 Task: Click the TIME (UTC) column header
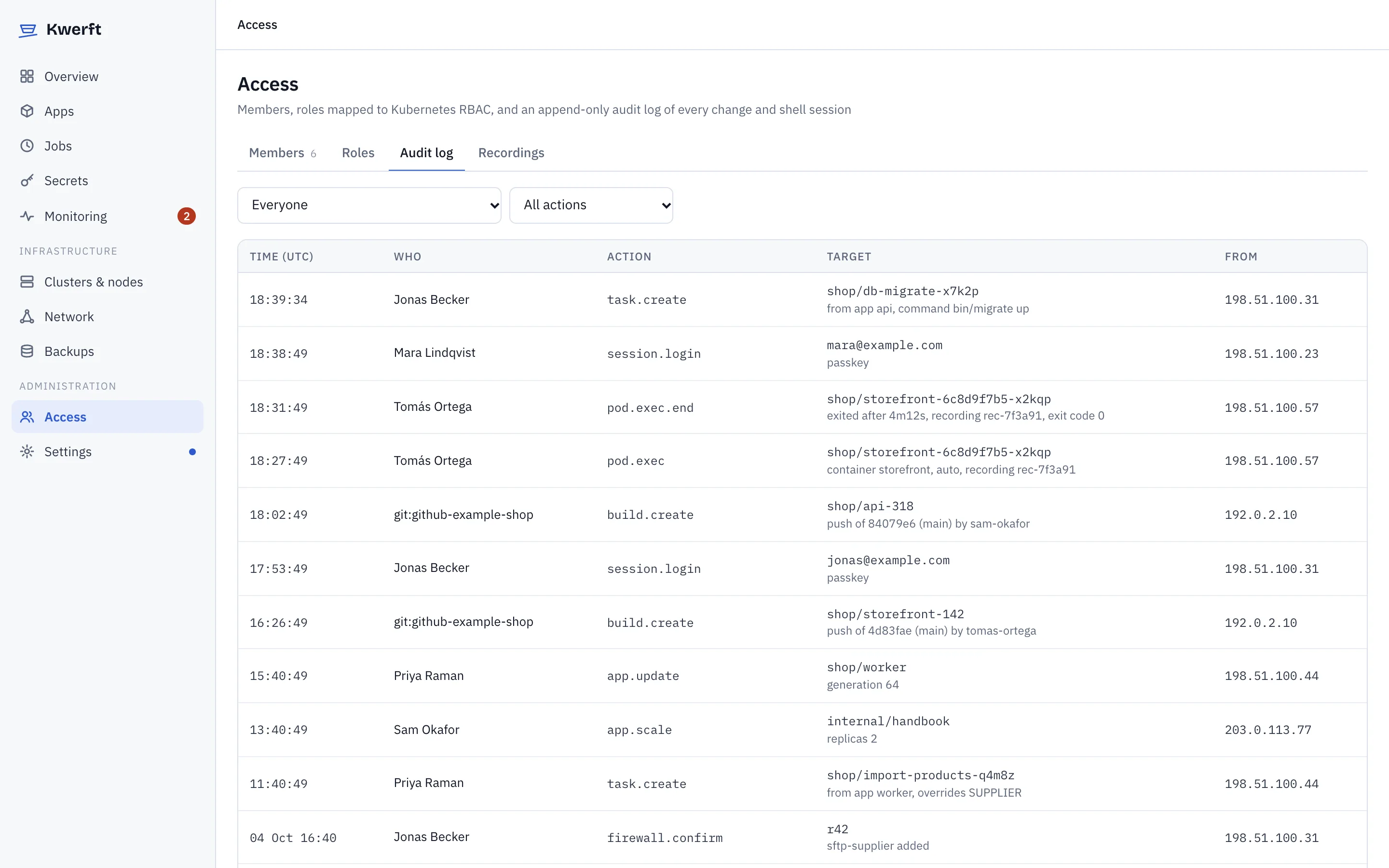click(281, 257)
